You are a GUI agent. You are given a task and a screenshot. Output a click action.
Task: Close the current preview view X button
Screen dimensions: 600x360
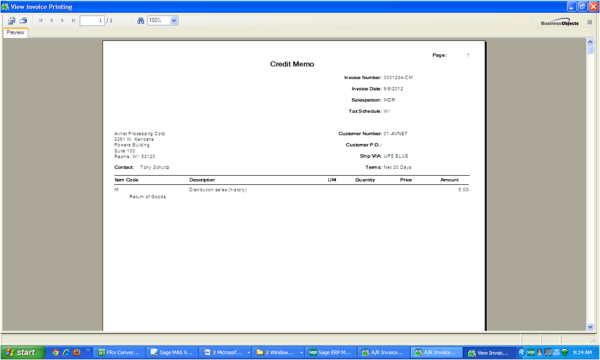coord(590,22)
